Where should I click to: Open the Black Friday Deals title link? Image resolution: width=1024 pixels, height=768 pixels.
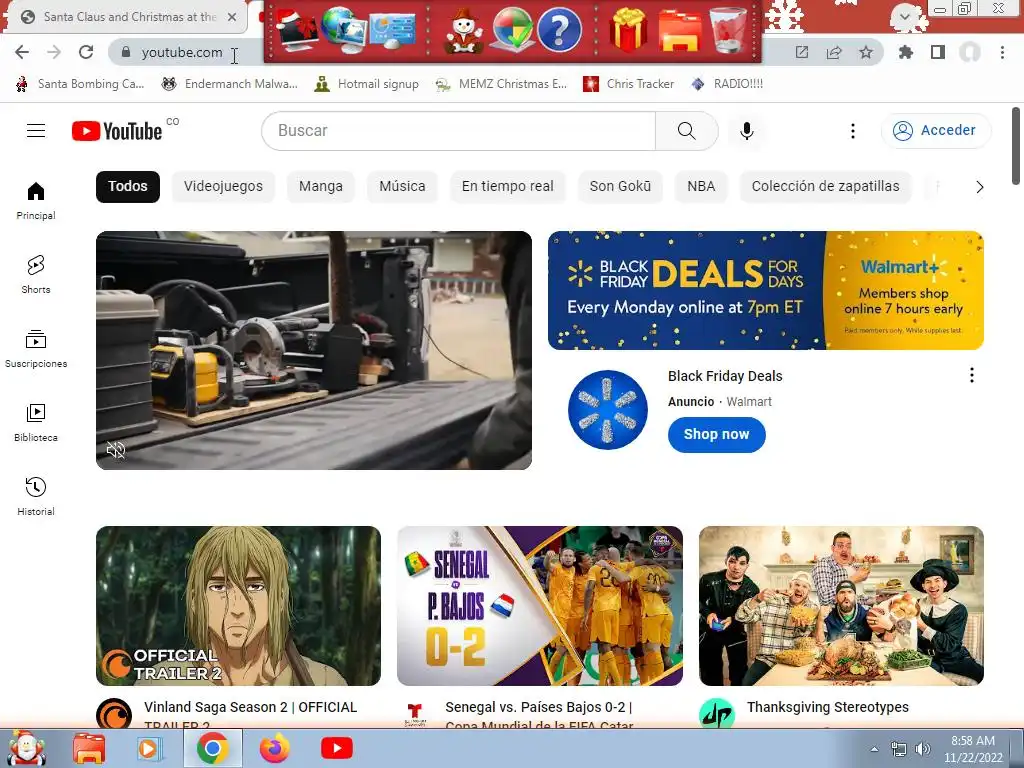point(725,376)
